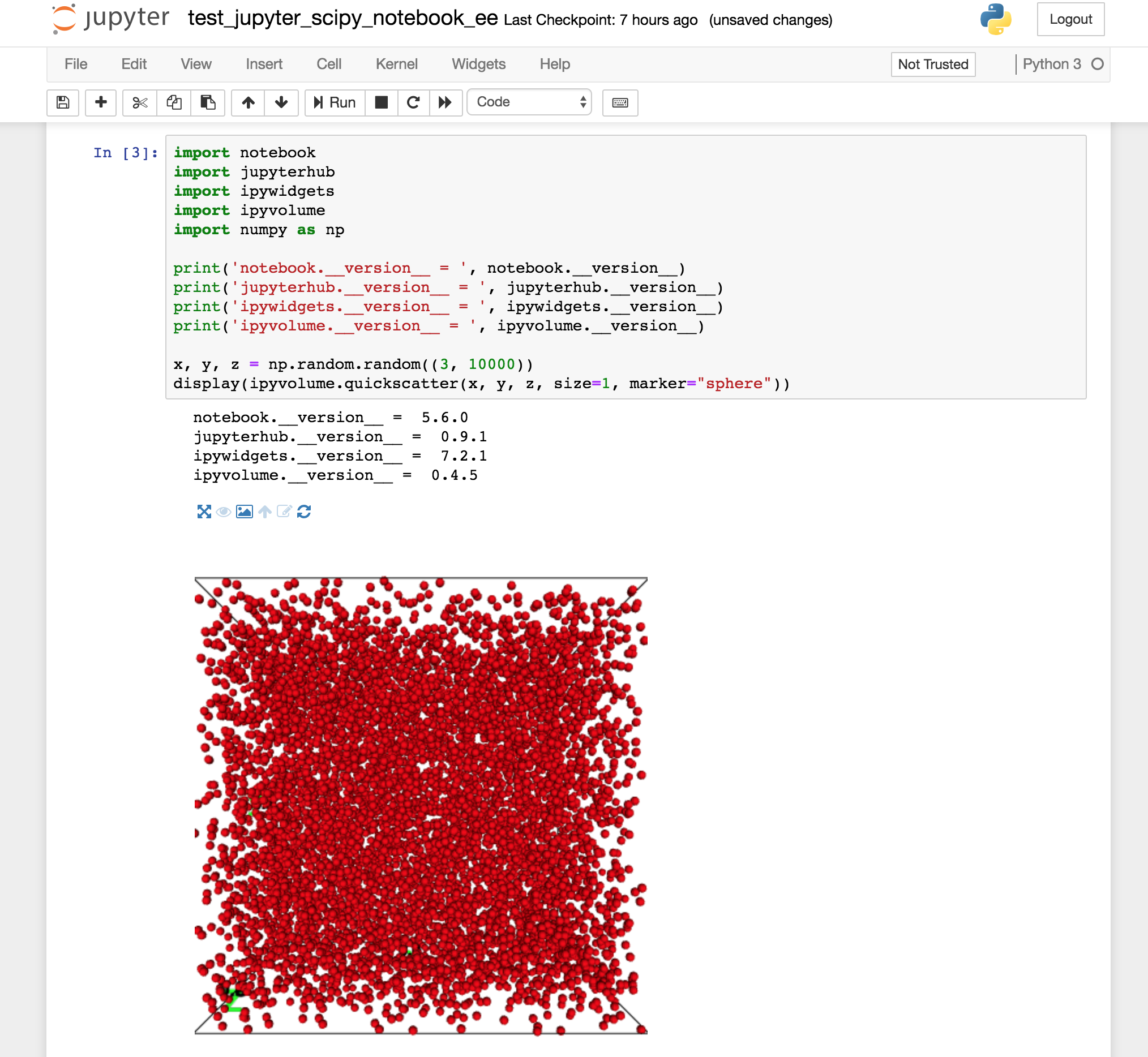The width and height of the screenshot is (1148, 1057).
Task: Click the Logout button
Action: pyautogui.click(x=1070, y=19)
